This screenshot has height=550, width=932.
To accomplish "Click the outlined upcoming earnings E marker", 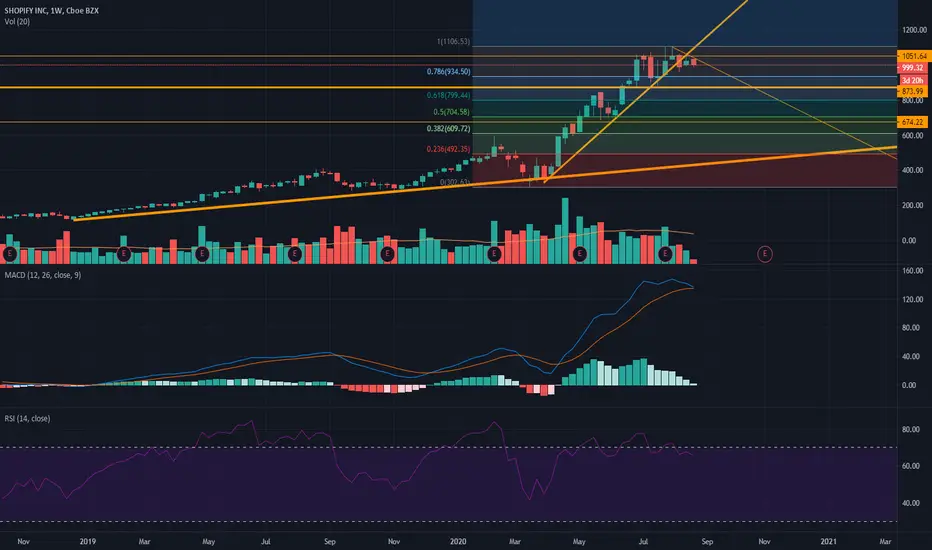I will (x=765, y=254).
